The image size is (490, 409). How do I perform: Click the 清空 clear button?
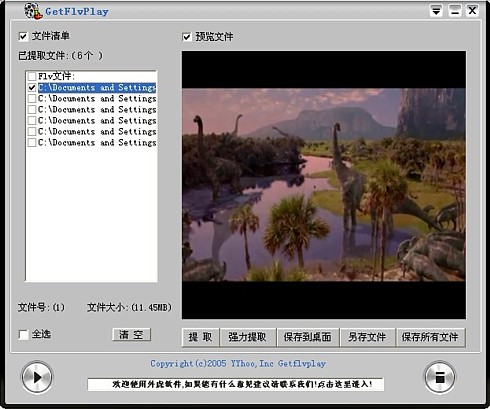pos(131,335)
